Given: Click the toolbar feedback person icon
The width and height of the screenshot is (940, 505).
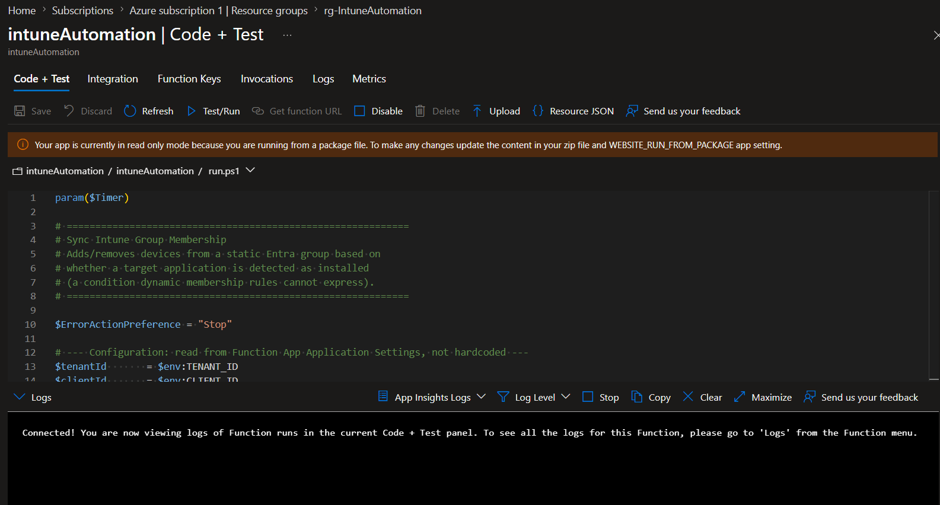Looking at the screenshot, I should pos(632,111).
